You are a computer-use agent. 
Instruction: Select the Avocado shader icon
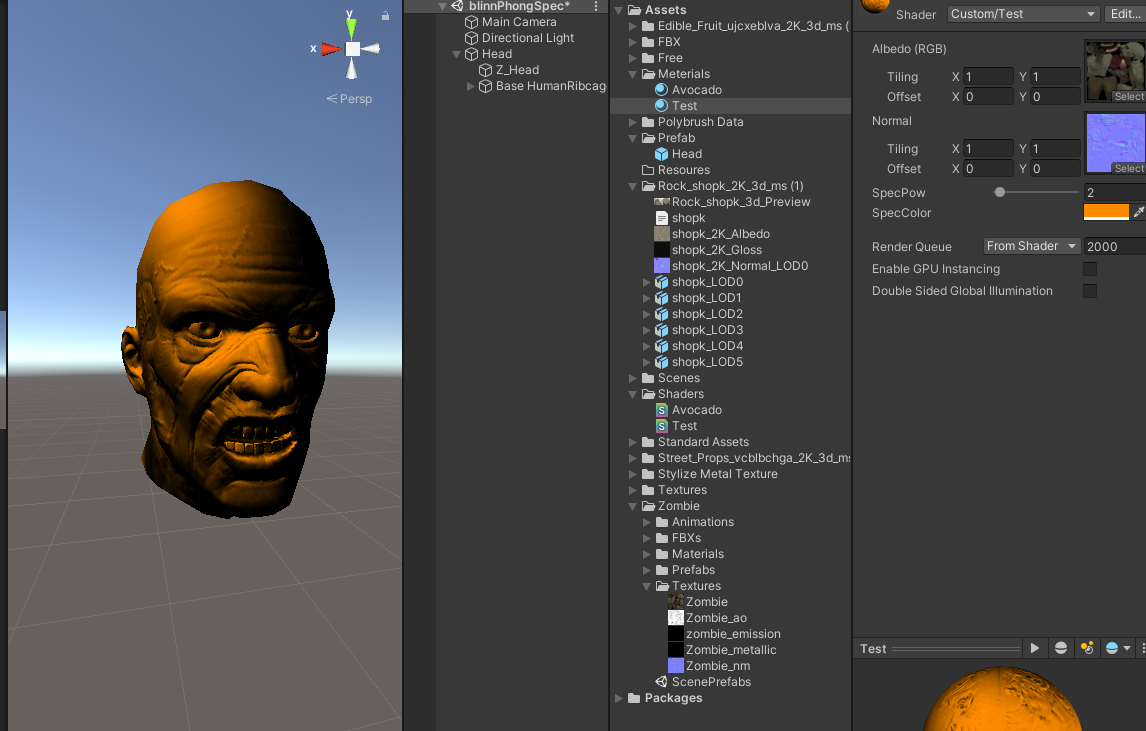[661, 411]
